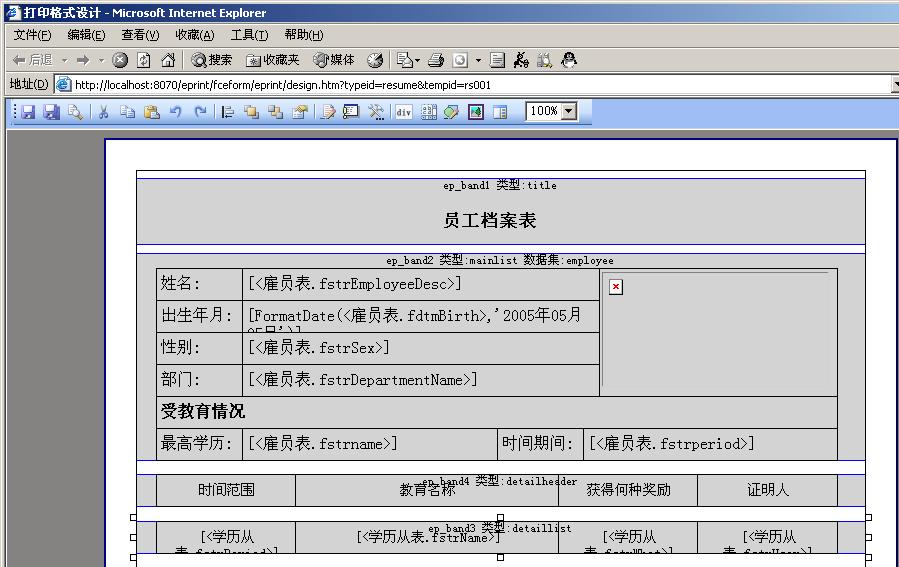Image resolution: width=899 pixels, height=567 pixels.
Task: Select the broken image placeholder
Action: point(616,287)
